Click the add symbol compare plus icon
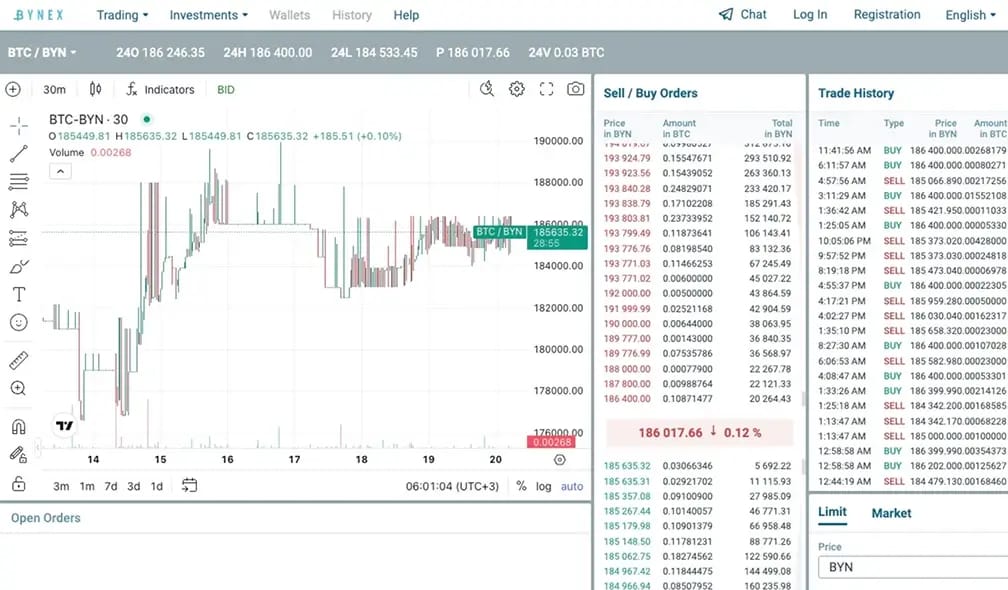This screenshot has width=1008, height=590. point(13,89)
